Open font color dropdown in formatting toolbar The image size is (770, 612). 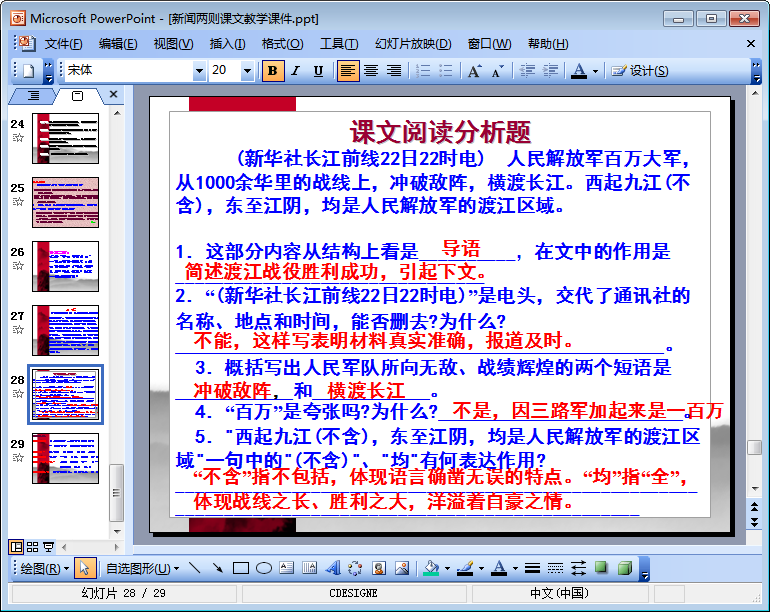click(x=595, y=72)
